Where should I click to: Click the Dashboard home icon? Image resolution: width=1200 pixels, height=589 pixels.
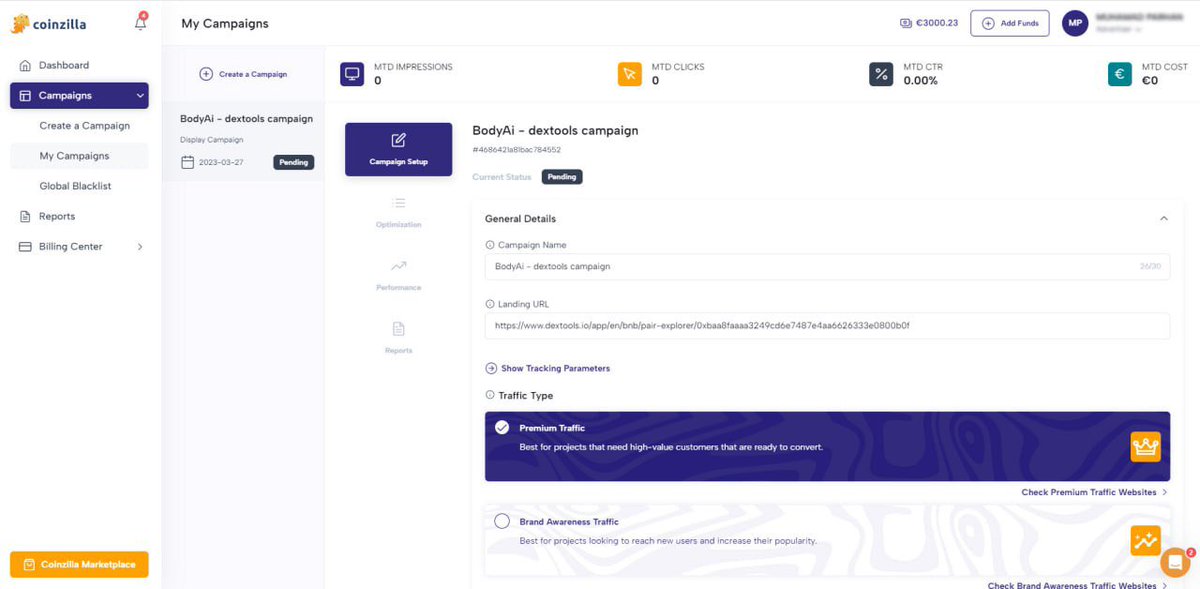point(25,65)
